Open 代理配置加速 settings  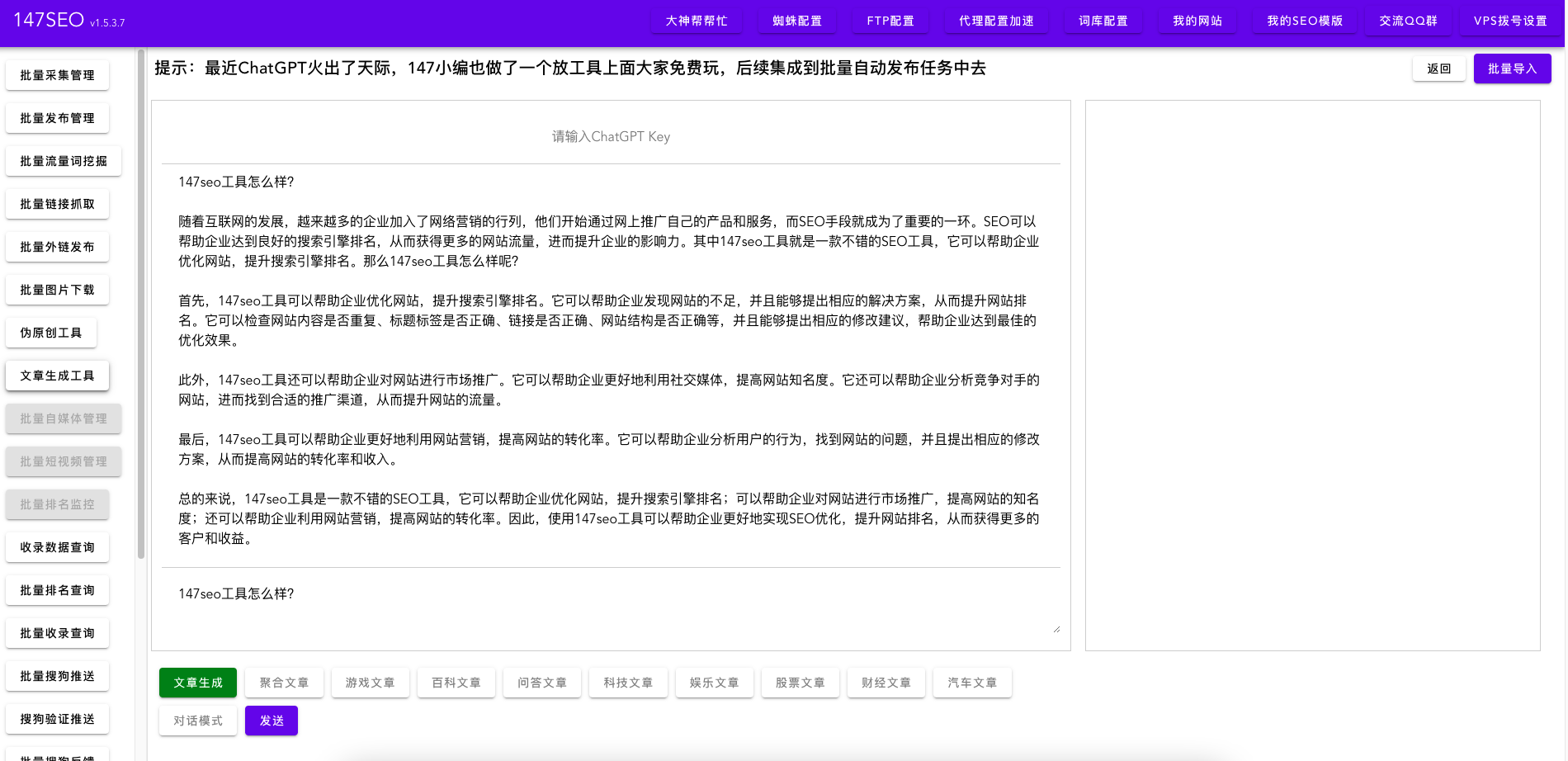(996, 21)
